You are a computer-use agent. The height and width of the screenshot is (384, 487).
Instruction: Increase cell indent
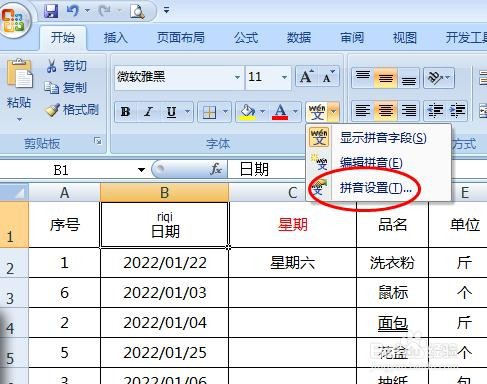click(x=457, y=111)
